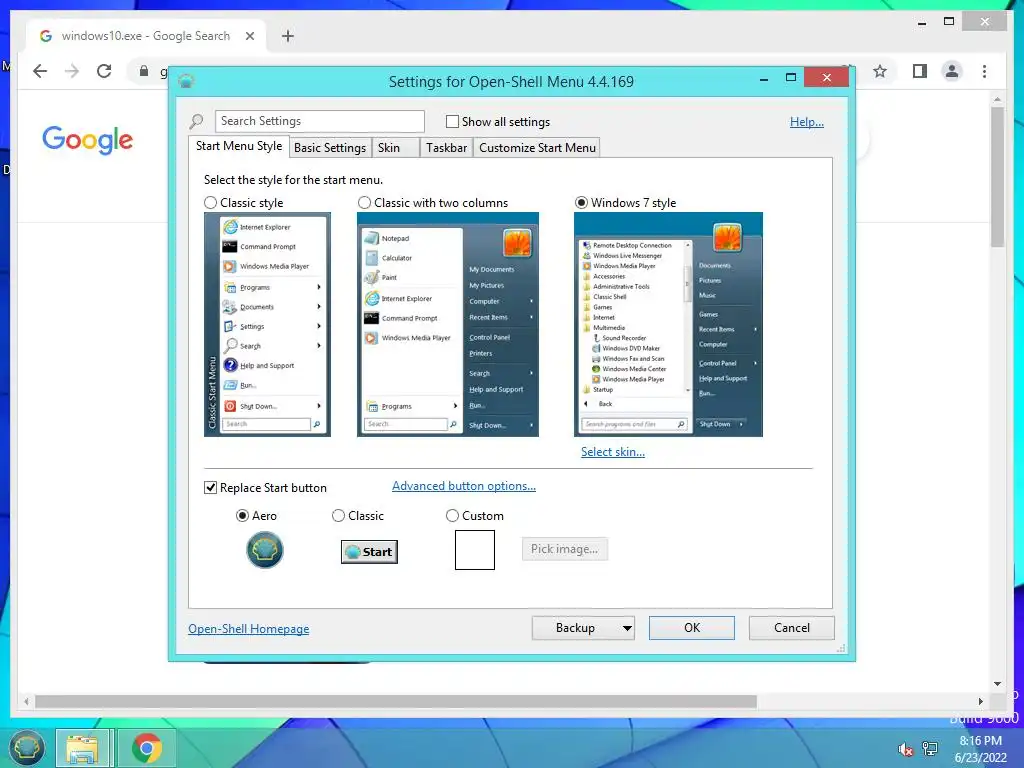Open the Taskbar tab

tap(446, 148)
